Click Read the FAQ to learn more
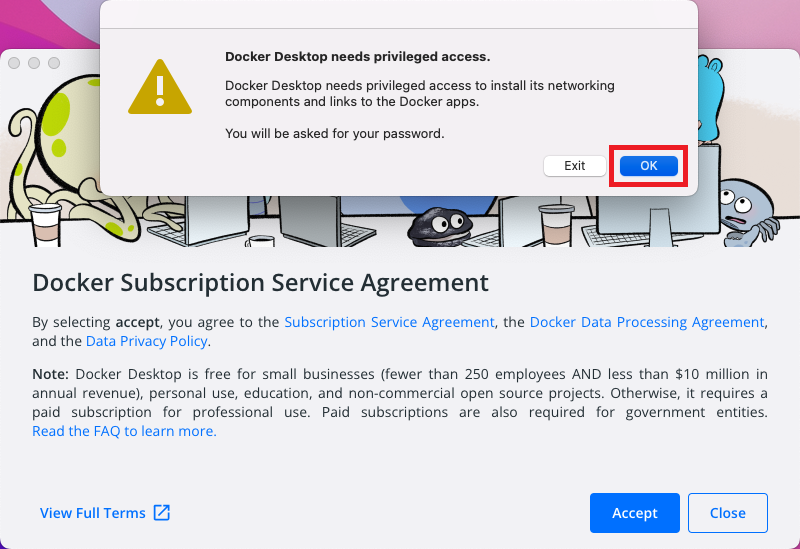 click(124, 431)
